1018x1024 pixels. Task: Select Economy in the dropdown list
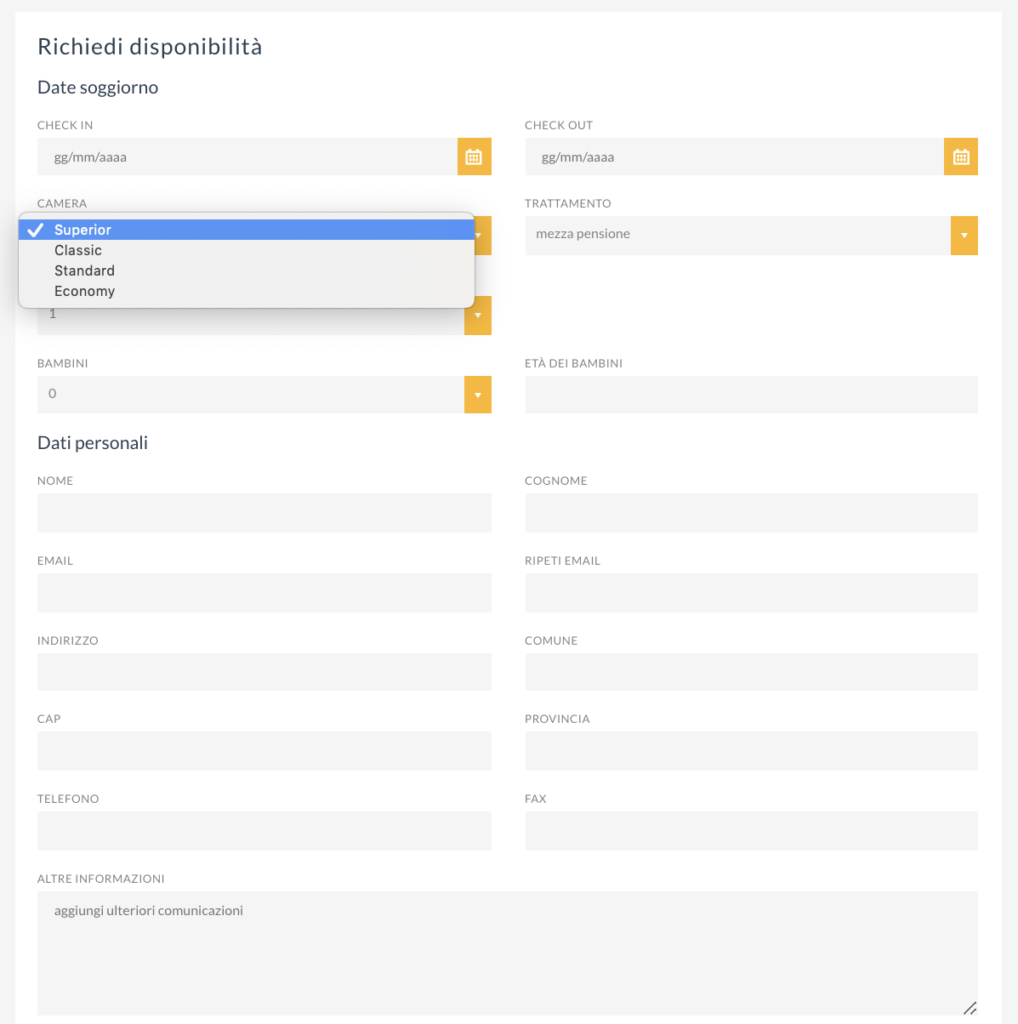[x=247, y=291]
